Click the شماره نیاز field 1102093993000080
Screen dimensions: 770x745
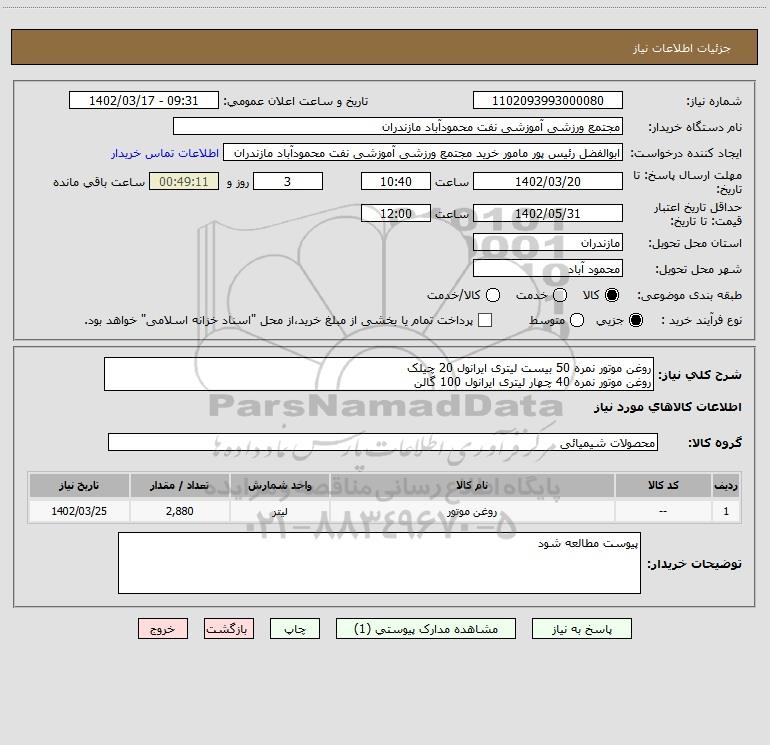point(548,100)
